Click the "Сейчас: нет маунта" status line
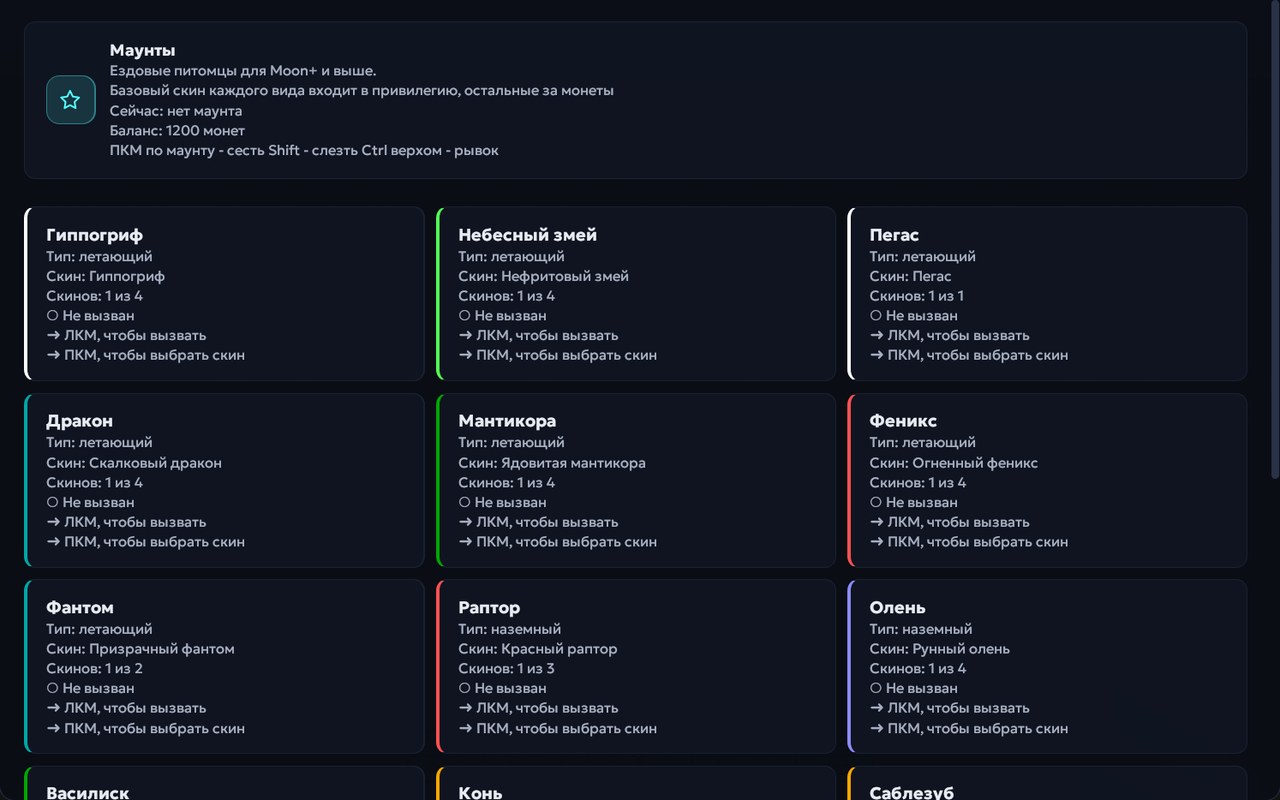1280x800 pixels. (176, 111)
